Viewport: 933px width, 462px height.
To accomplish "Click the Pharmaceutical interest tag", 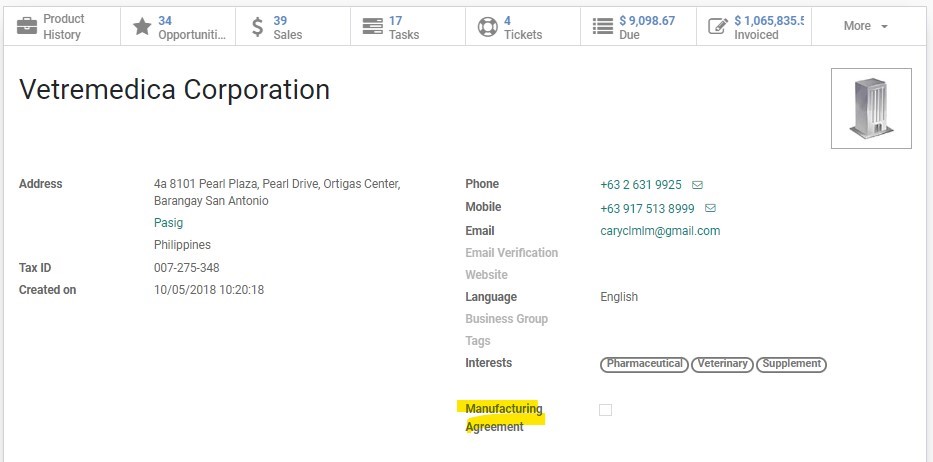I will [644, 364].
